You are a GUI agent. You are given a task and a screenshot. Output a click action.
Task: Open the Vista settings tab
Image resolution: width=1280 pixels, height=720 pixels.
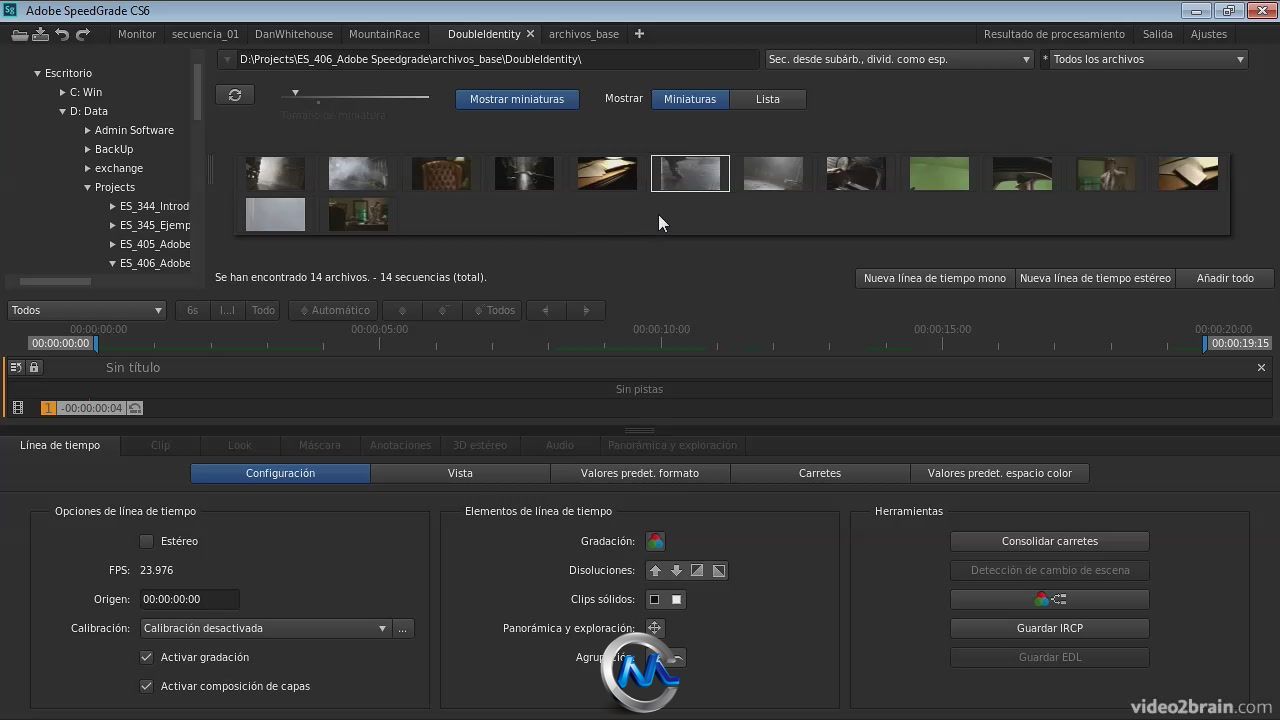[460, 473]
